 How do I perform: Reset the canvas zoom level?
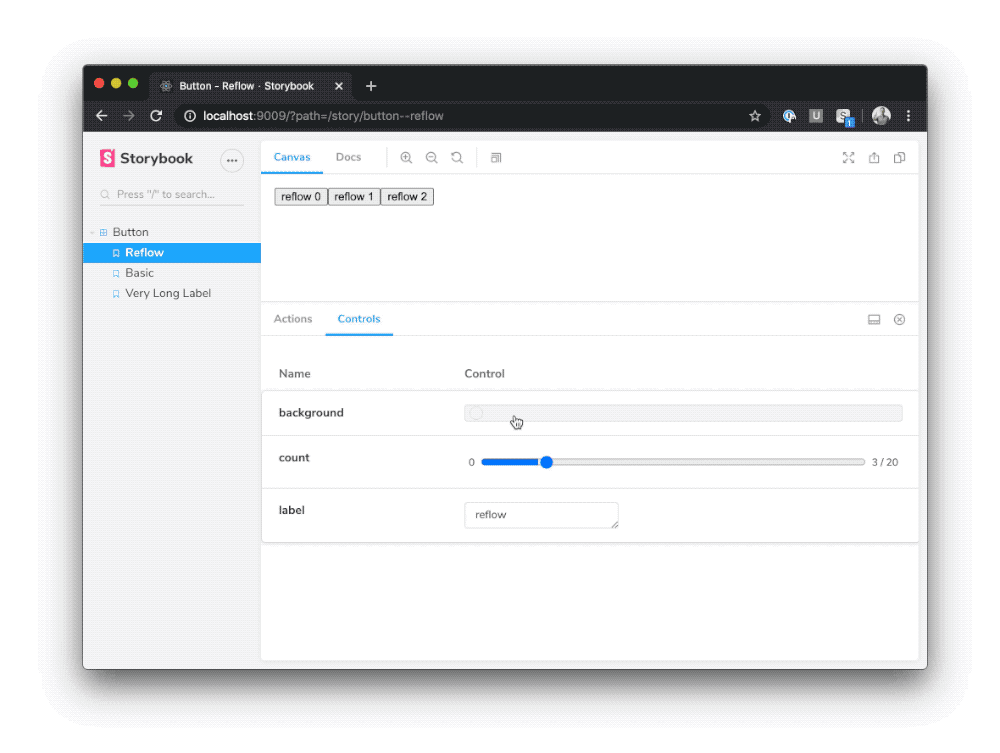[x=457, y=157]
